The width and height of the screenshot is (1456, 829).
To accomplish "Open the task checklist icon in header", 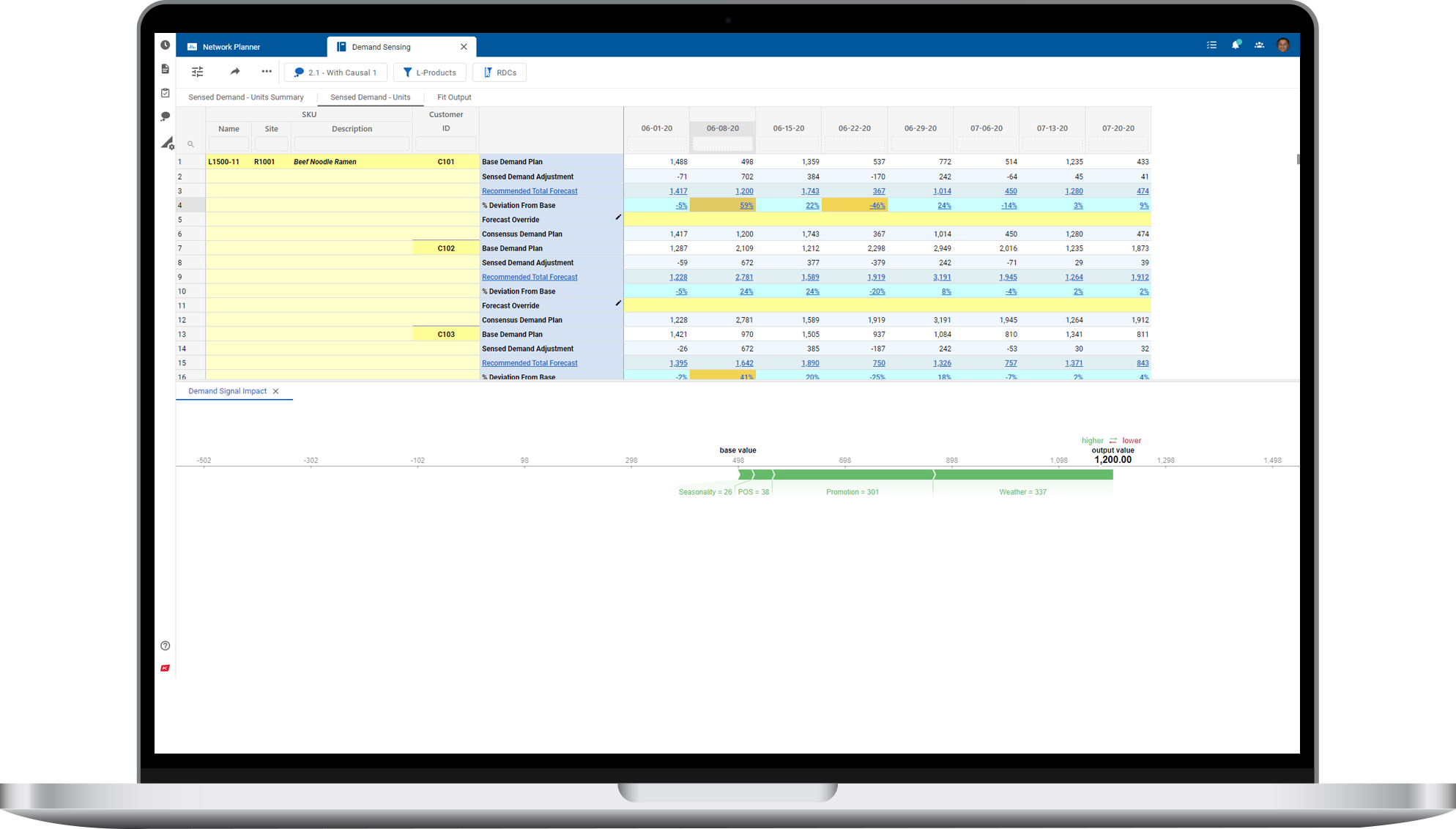I will coord(1212,45).
